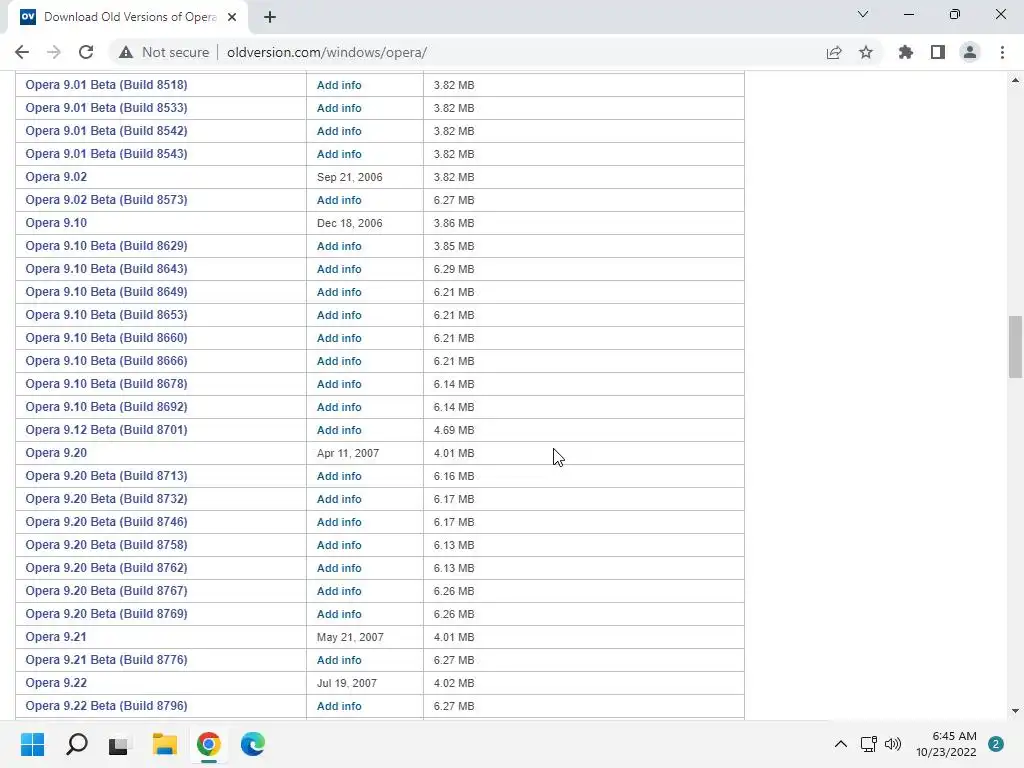This screenshot has height=768, width=1024.
Task: Open the Opera 9.10 download link
Action: 56,223
